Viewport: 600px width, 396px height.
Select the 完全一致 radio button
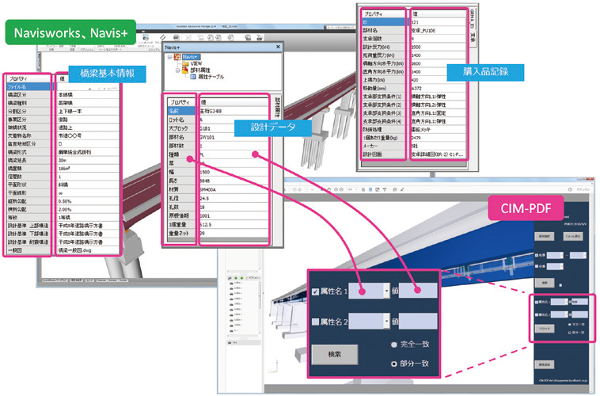coord(394,345)
